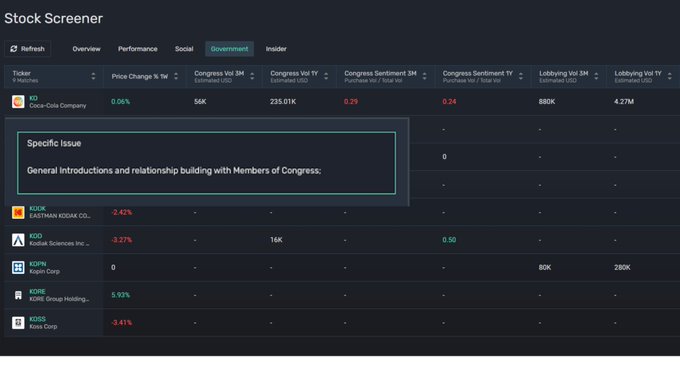This screenshot has width=680, height=383.
Task: Click KO Congress Sentiment 3M value 0.29
Action: 351,101
